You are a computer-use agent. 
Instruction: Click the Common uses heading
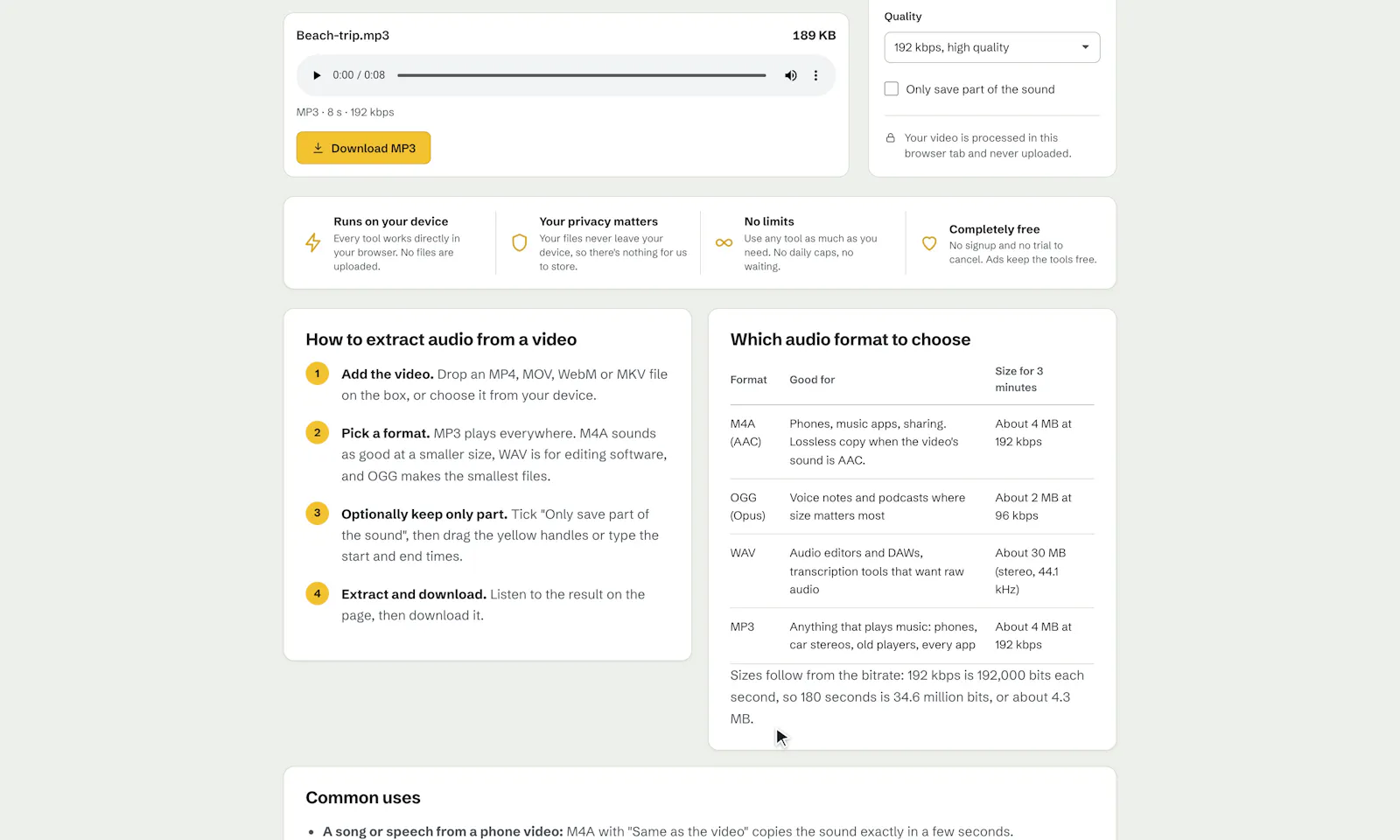(363, 798)
